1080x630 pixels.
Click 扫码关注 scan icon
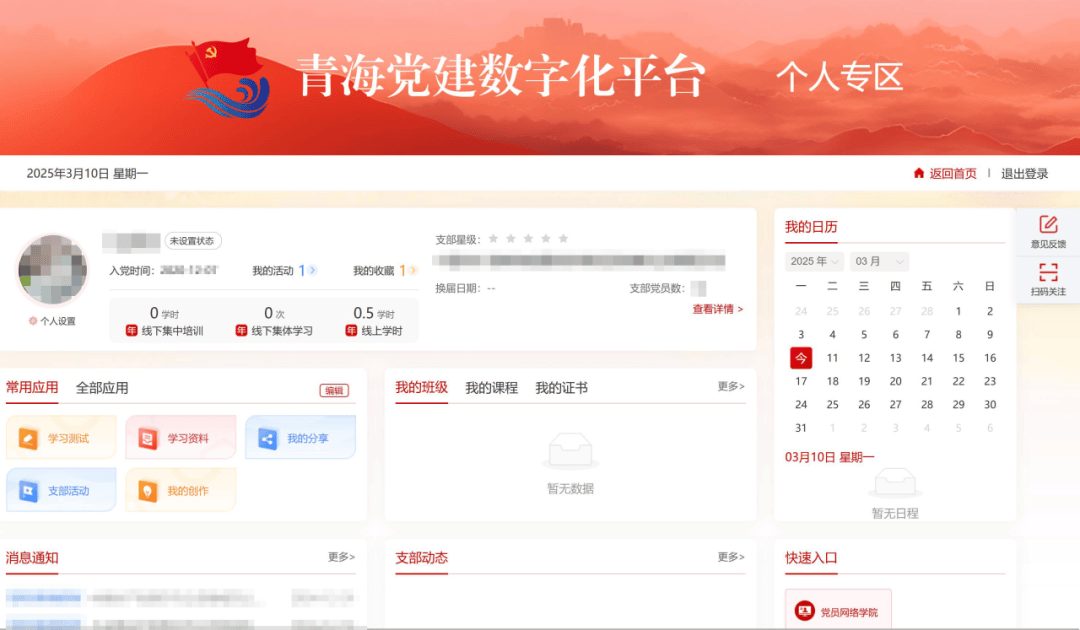tap(1048, 273)
